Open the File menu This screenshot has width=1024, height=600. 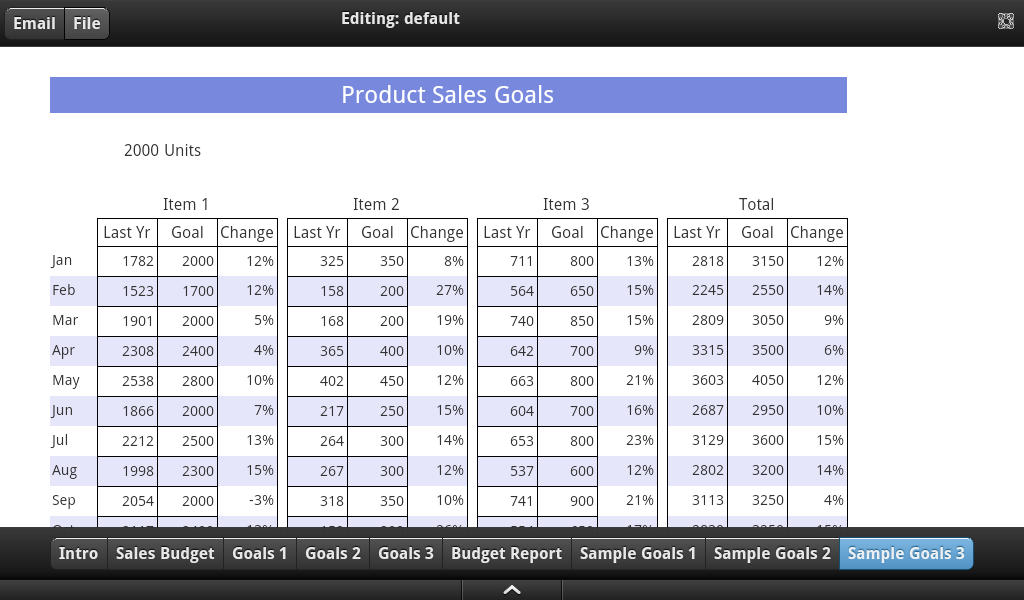86,23
